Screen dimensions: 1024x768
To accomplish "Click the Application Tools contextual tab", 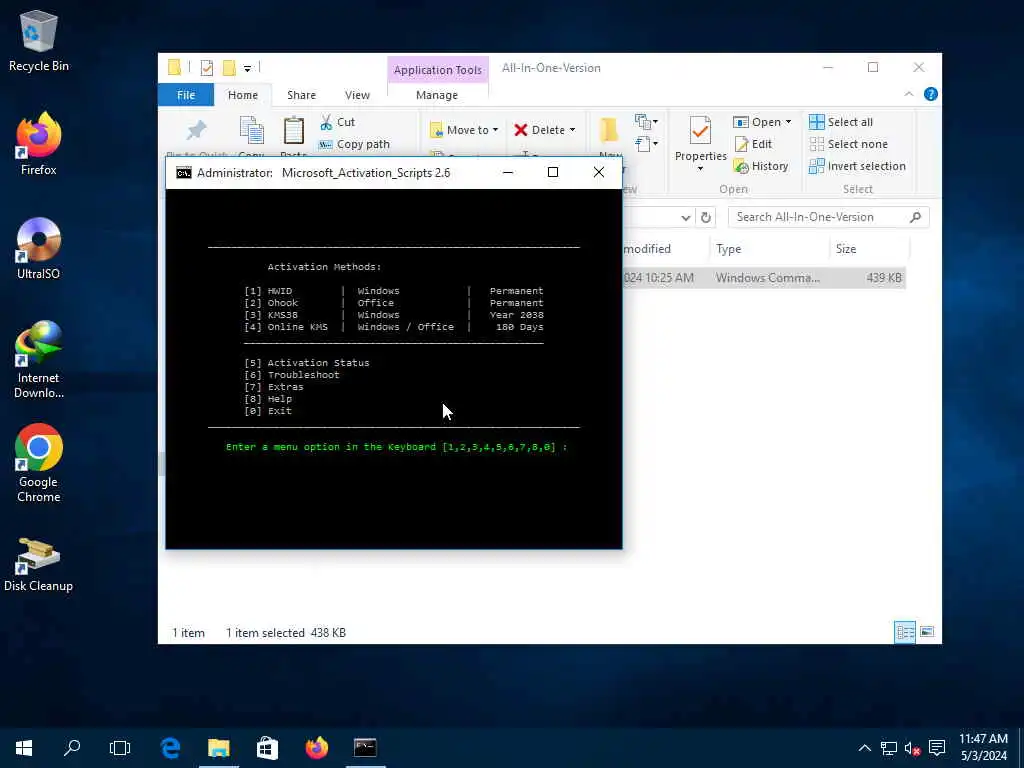I will [438, 70].
